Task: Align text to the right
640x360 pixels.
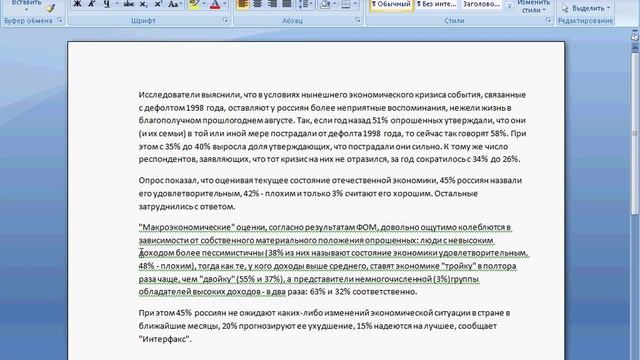Action: 272,4
